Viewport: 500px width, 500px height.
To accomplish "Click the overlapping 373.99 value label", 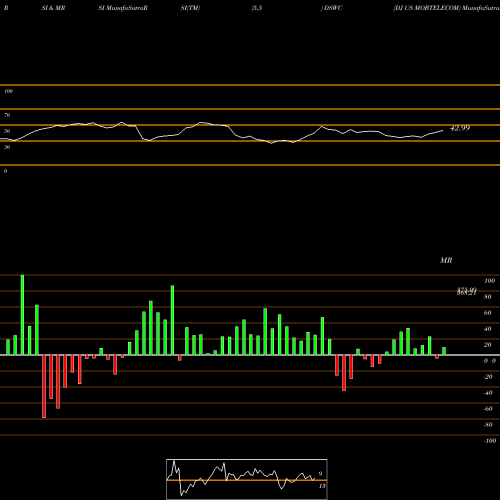I will click(x=467, y=290).
